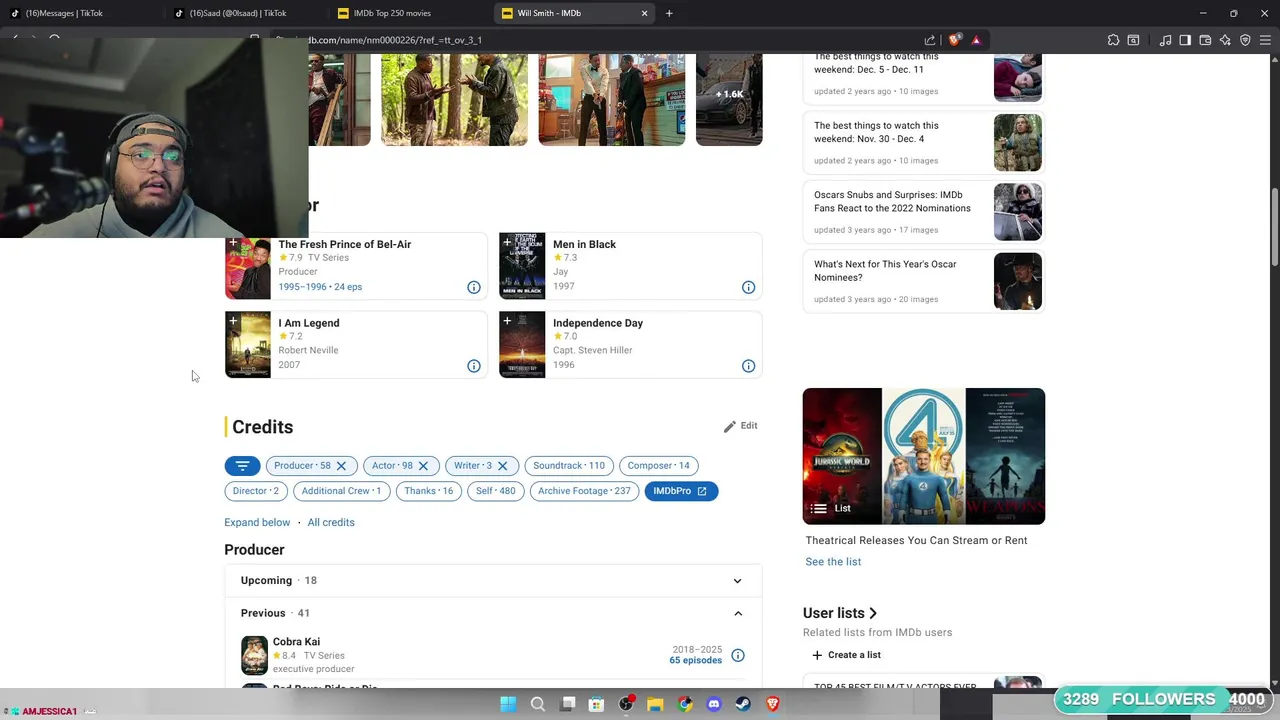This screenshot has width=1280, height=720.
Task: Open Discord from taskbar
Action: pyautogui.click(x=714, y=704)
